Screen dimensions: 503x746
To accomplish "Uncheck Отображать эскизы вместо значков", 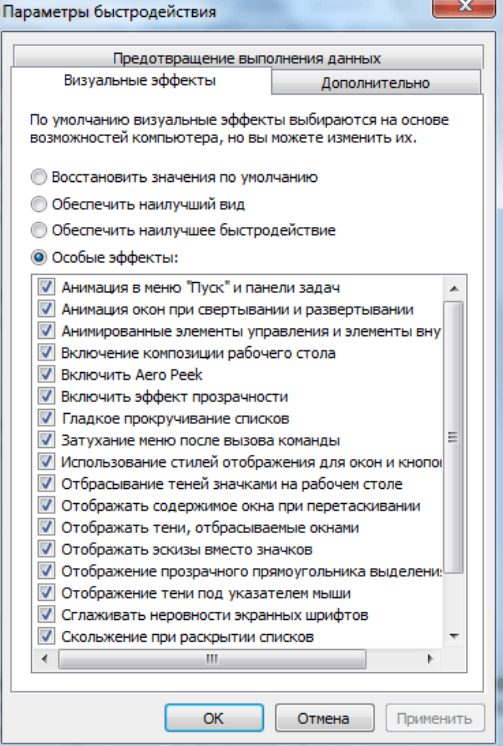I will 46,550.
